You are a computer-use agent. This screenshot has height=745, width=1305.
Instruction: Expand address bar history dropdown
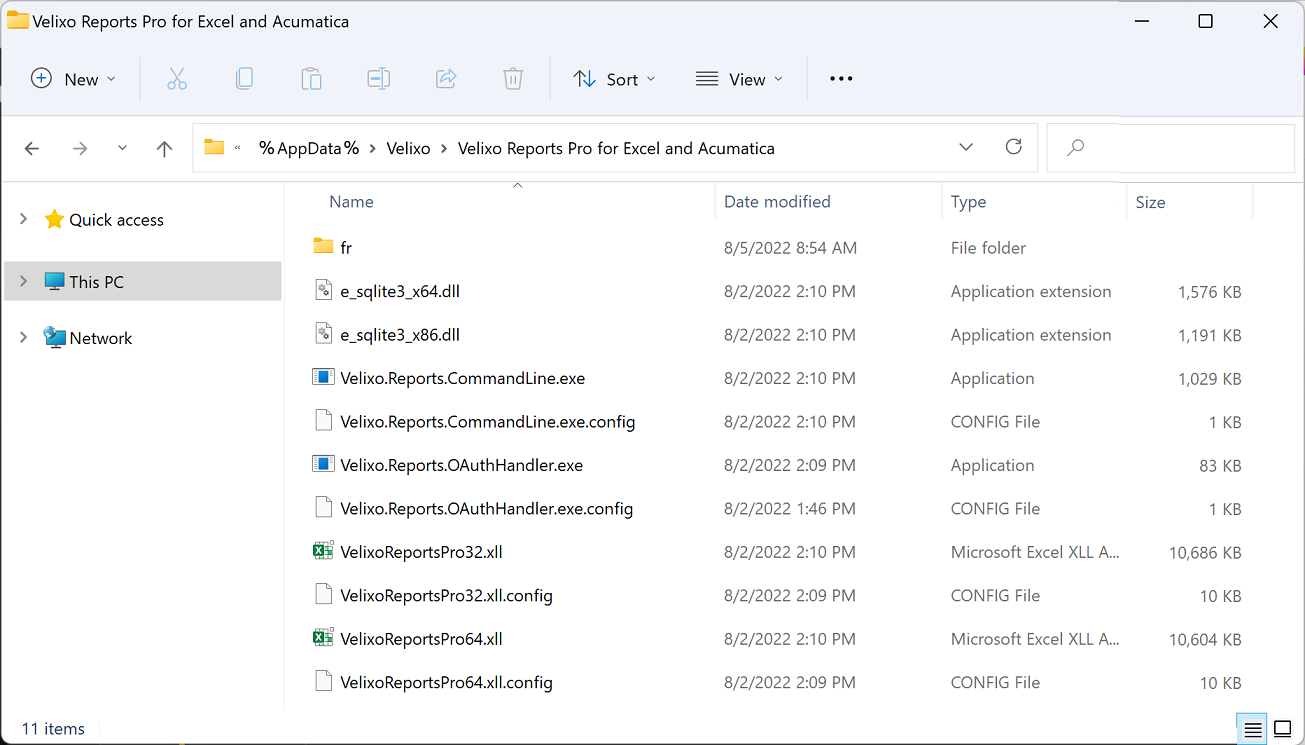pos(966,147)
